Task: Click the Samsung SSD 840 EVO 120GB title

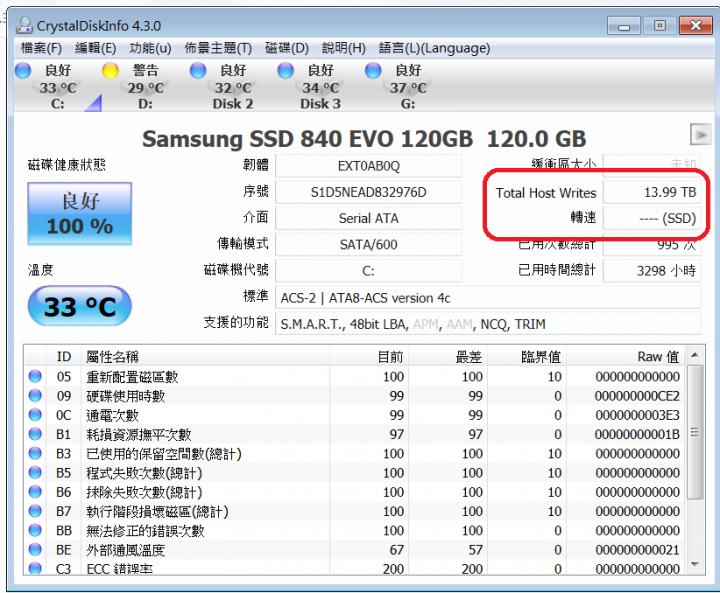Action: tap(364, 139)
